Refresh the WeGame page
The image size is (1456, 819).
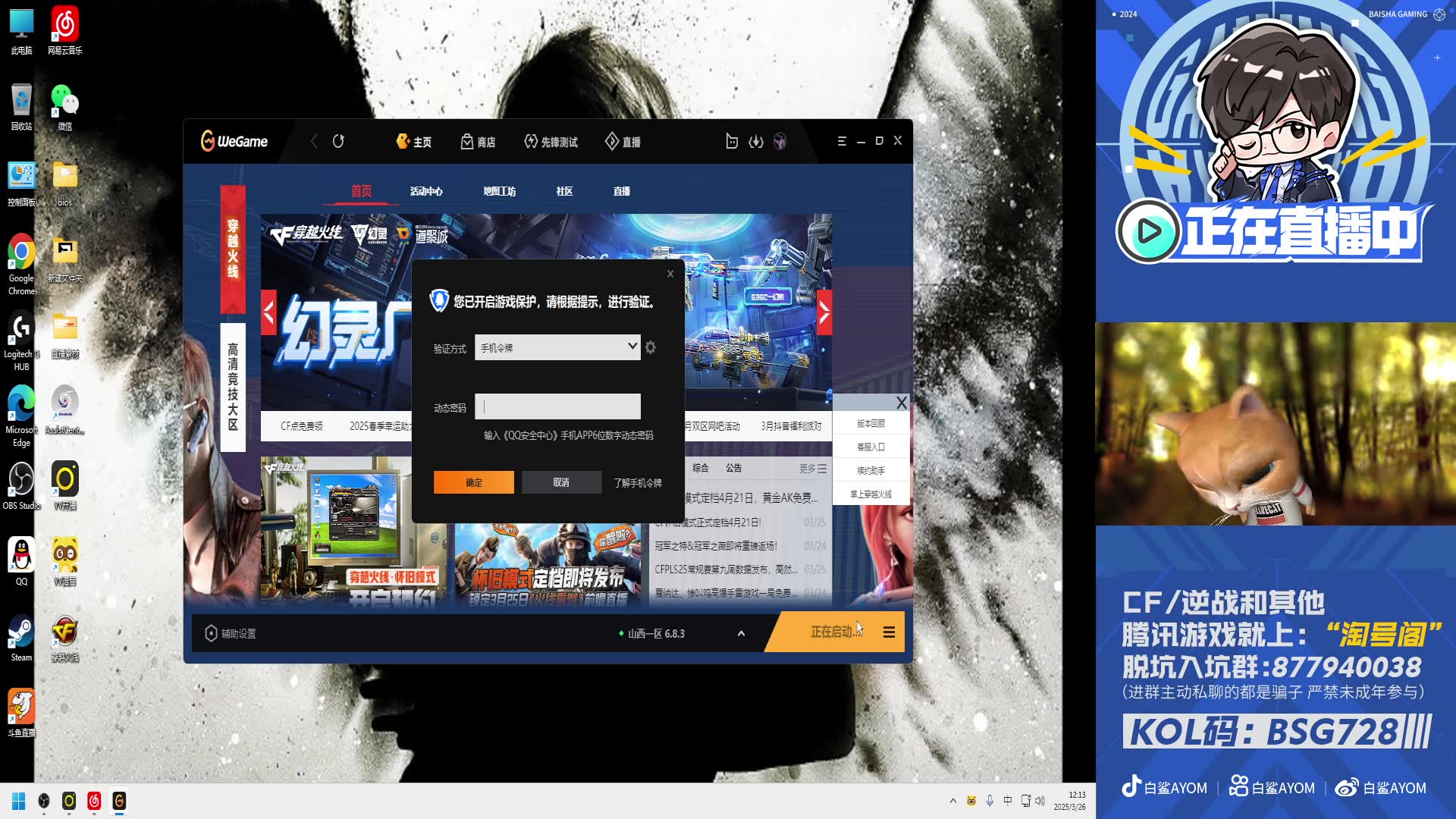pyautogui.click(x=338, y=141)
